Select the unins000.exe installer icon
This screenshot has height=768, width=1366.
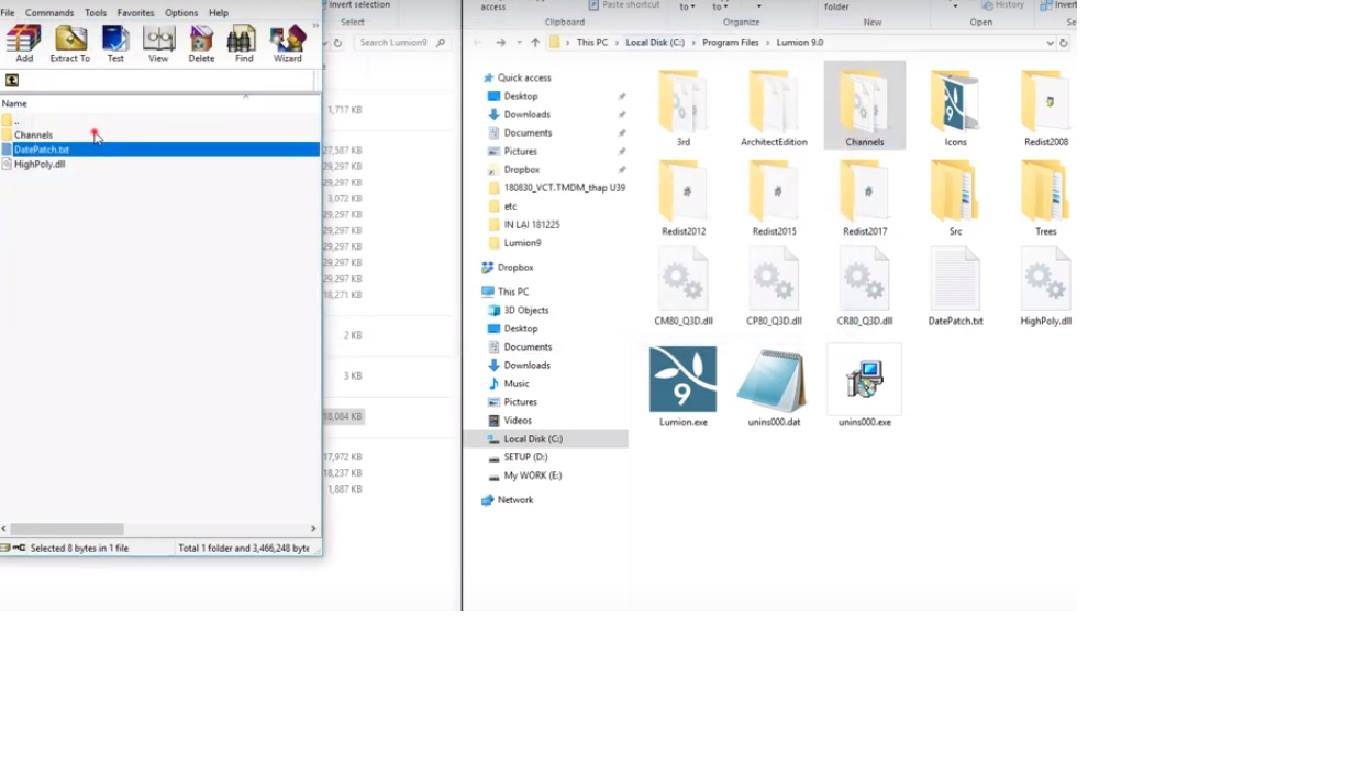click(865, 380)
